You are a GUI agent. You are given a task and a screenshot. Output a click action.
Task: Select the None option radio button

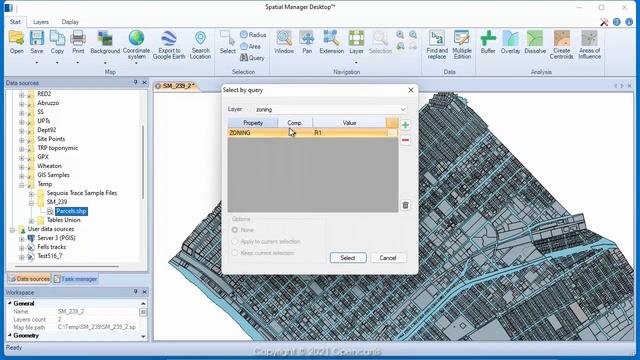pyautogui.click(x=235, y=230)
